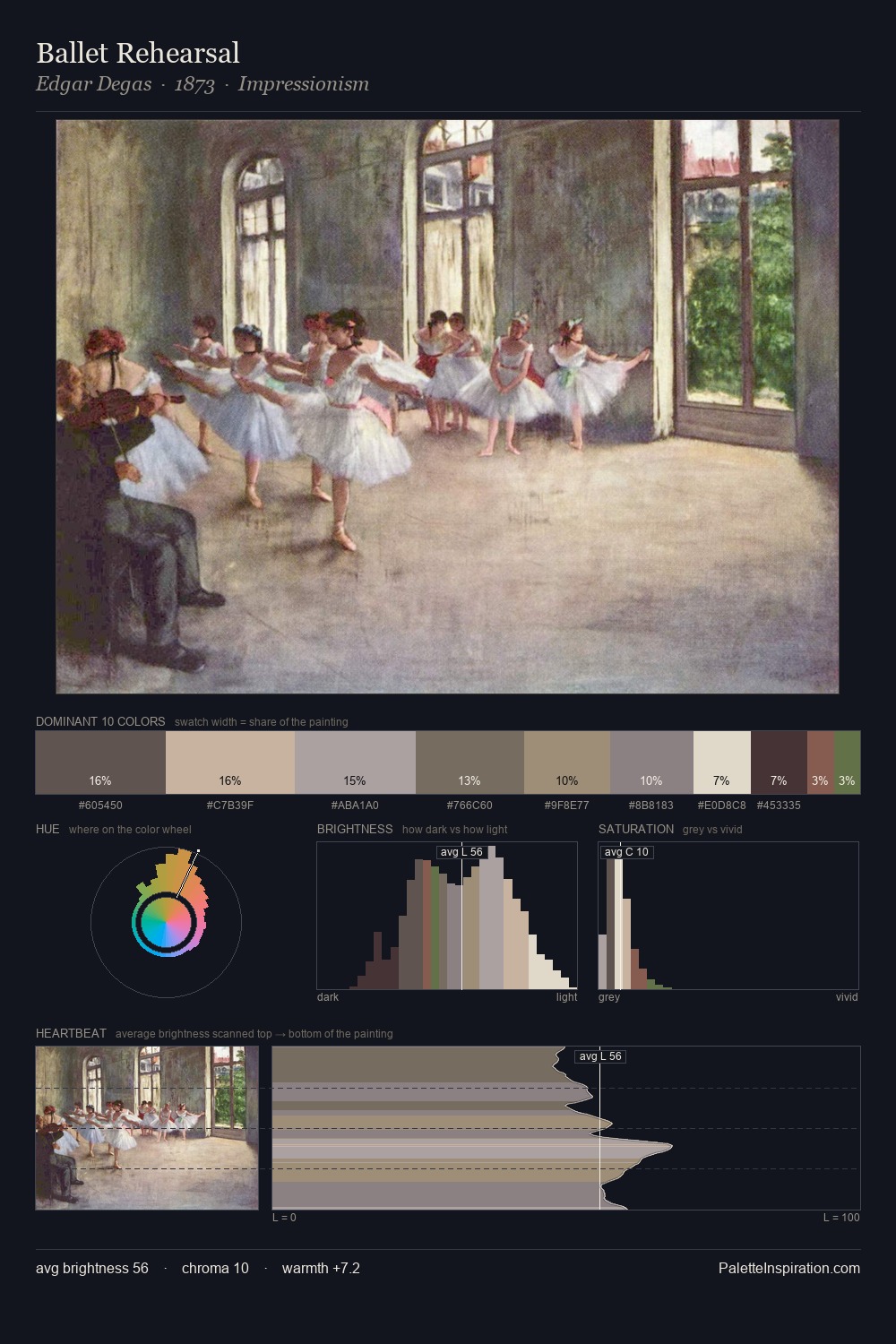Image resolution: width=896 pixels, height=1344 pixels.
Task: Click the 'light' axis label under brightness
Action: point(567,997)
